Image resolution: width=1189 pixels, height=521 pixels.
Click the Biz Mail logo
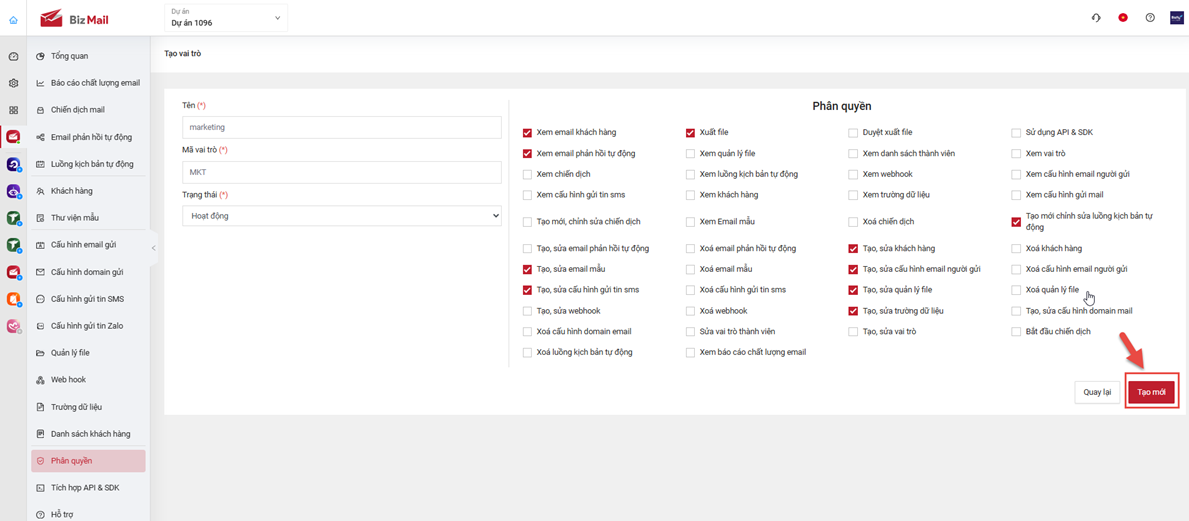click(75, 19)
